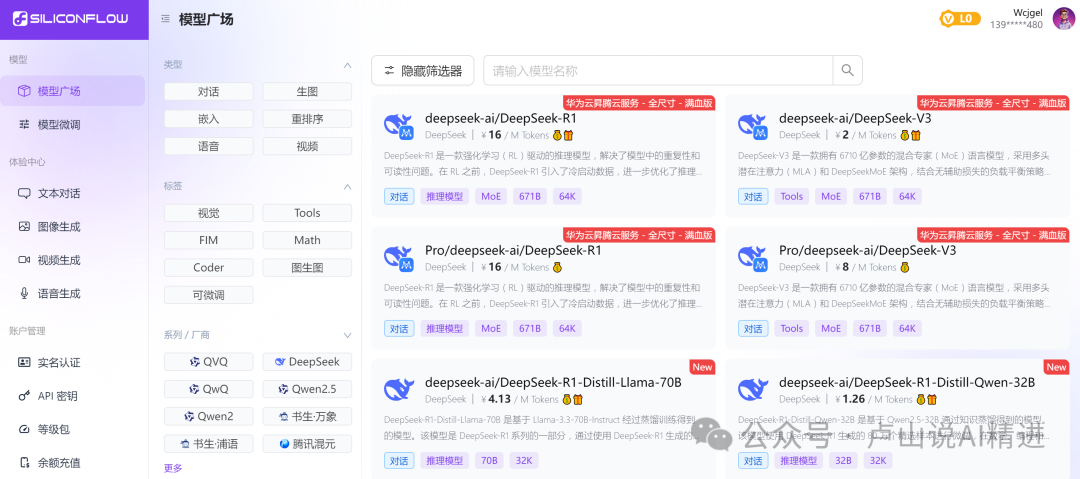
Task: Click the 实名认证 ID card icon
Action: pos(24,362)
